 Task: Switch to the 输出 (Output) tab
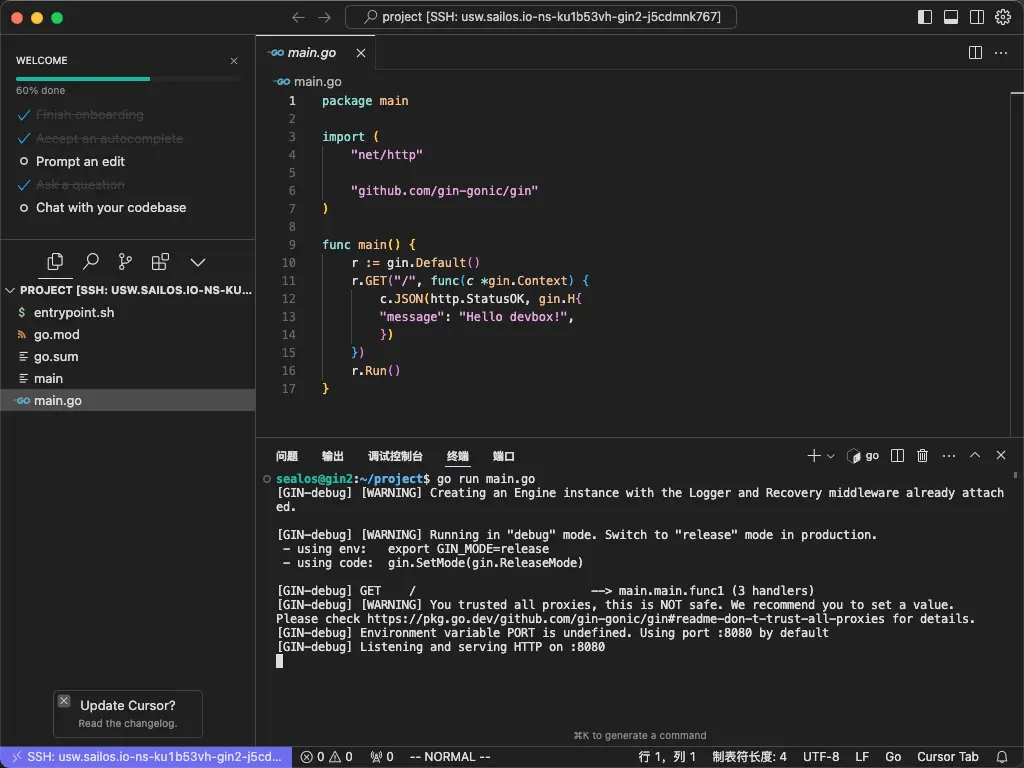[332, 456]
